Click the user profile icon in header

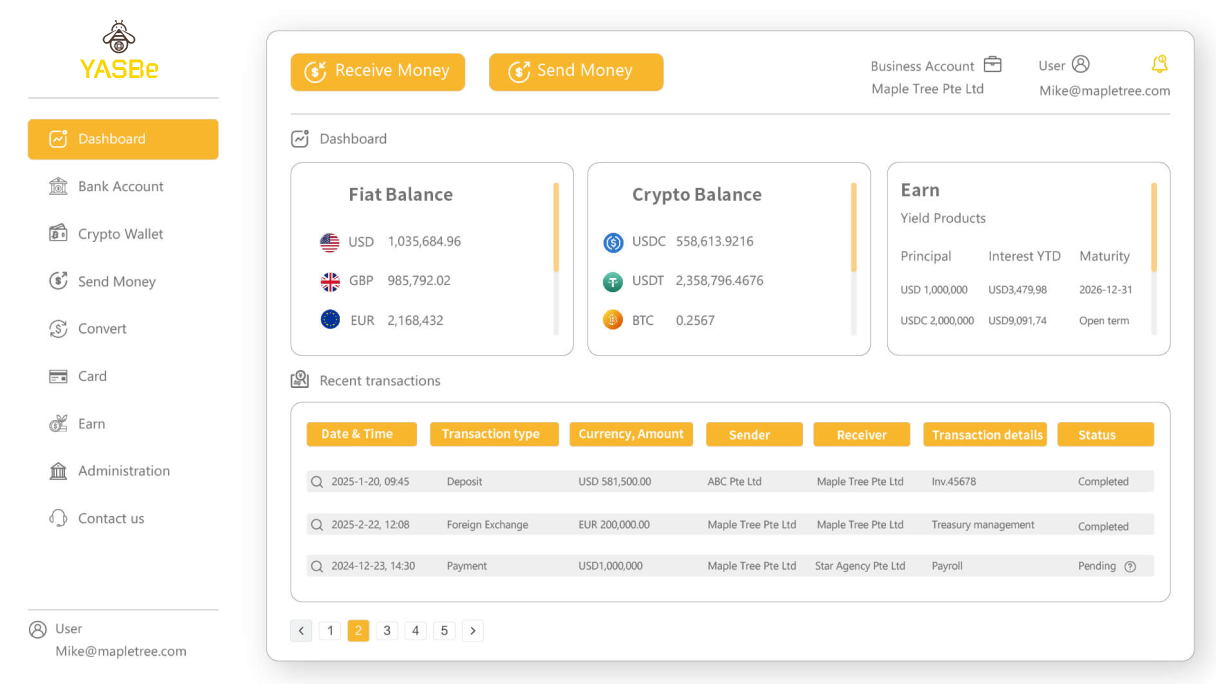point(1080,64)
